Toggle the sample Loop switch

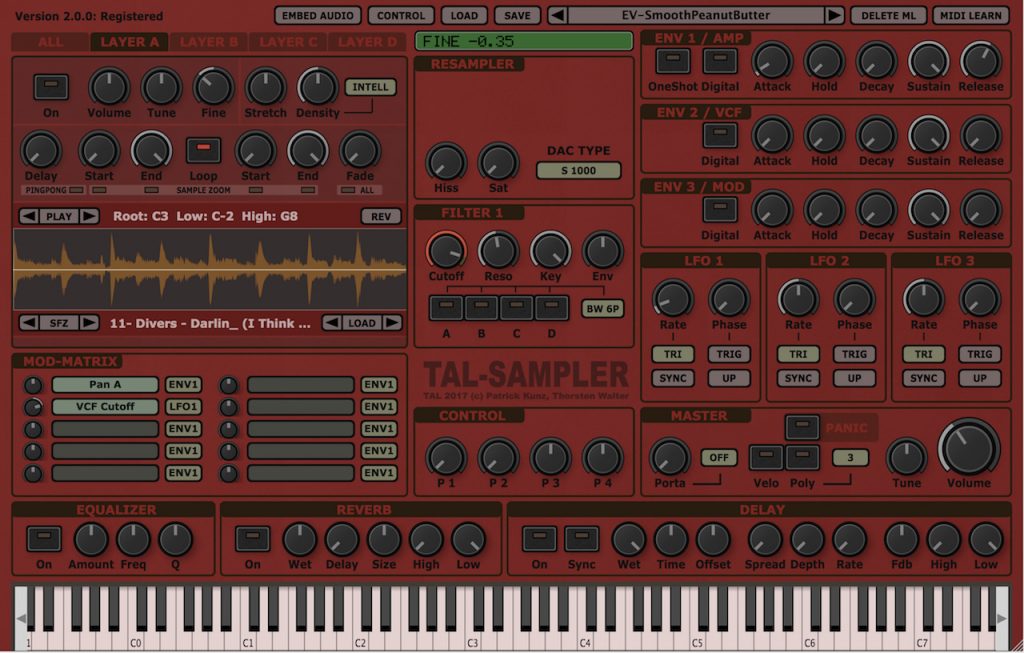coord(203,150)
